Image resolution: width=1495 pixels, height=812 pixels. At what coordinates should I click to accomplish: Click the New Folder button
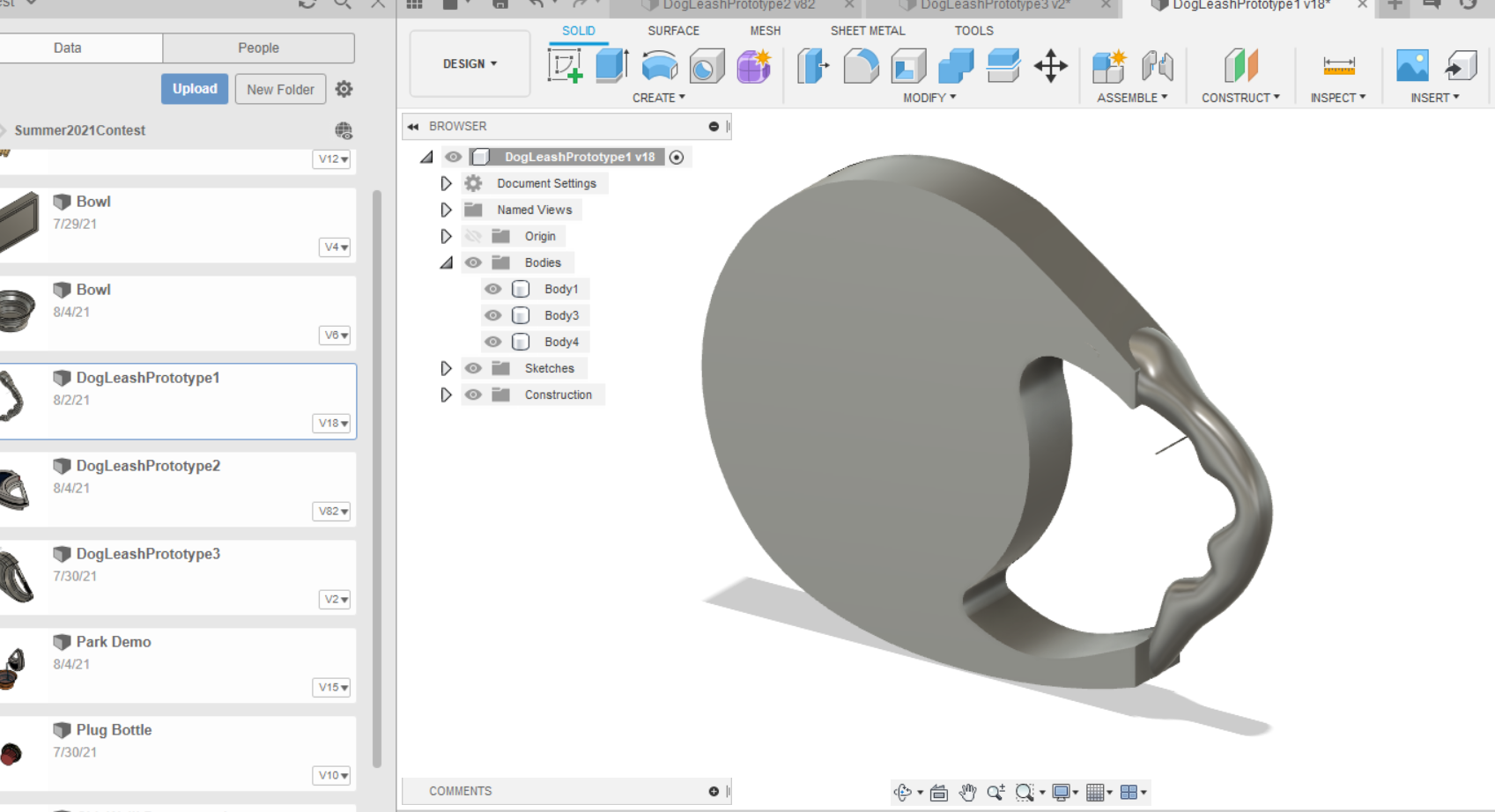coord(280,89)
